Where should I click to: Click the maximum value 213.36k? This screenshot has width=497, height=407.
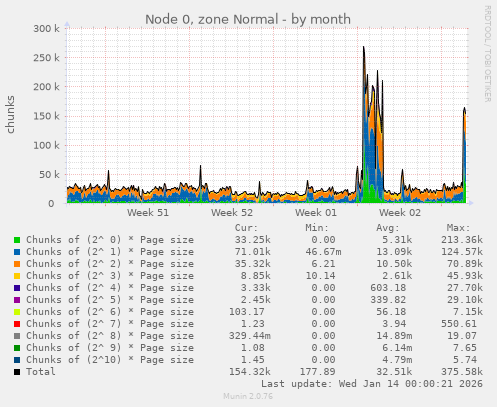click(462, 240)
